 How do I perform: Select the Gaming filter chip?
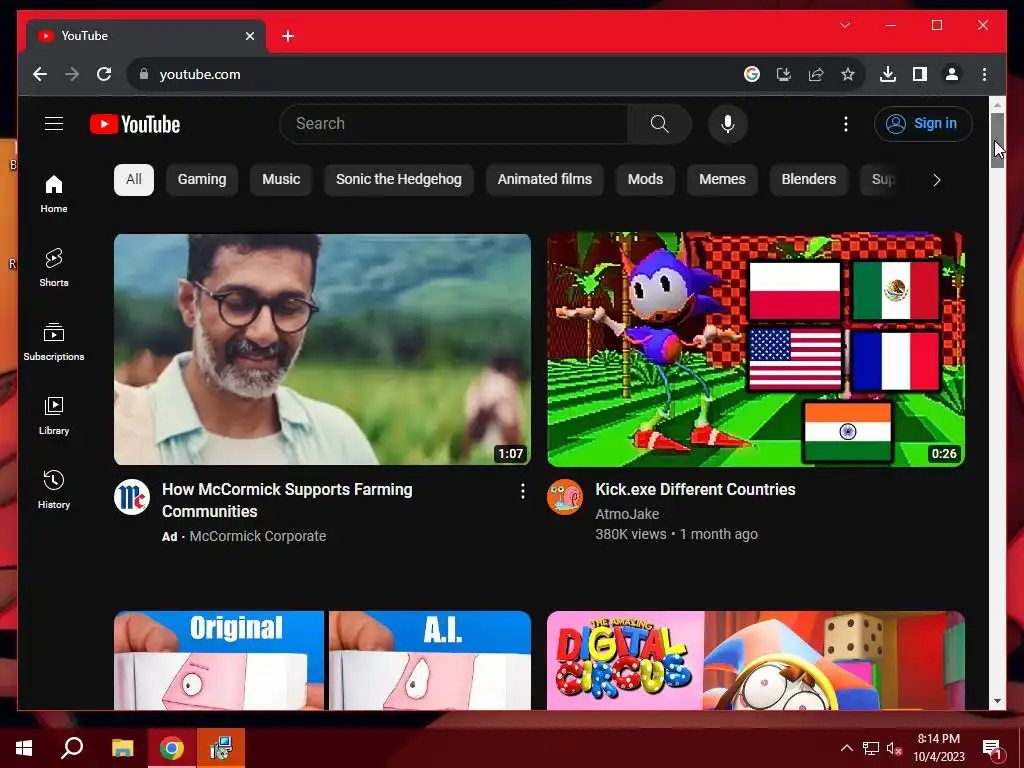[x=202, y=180]
